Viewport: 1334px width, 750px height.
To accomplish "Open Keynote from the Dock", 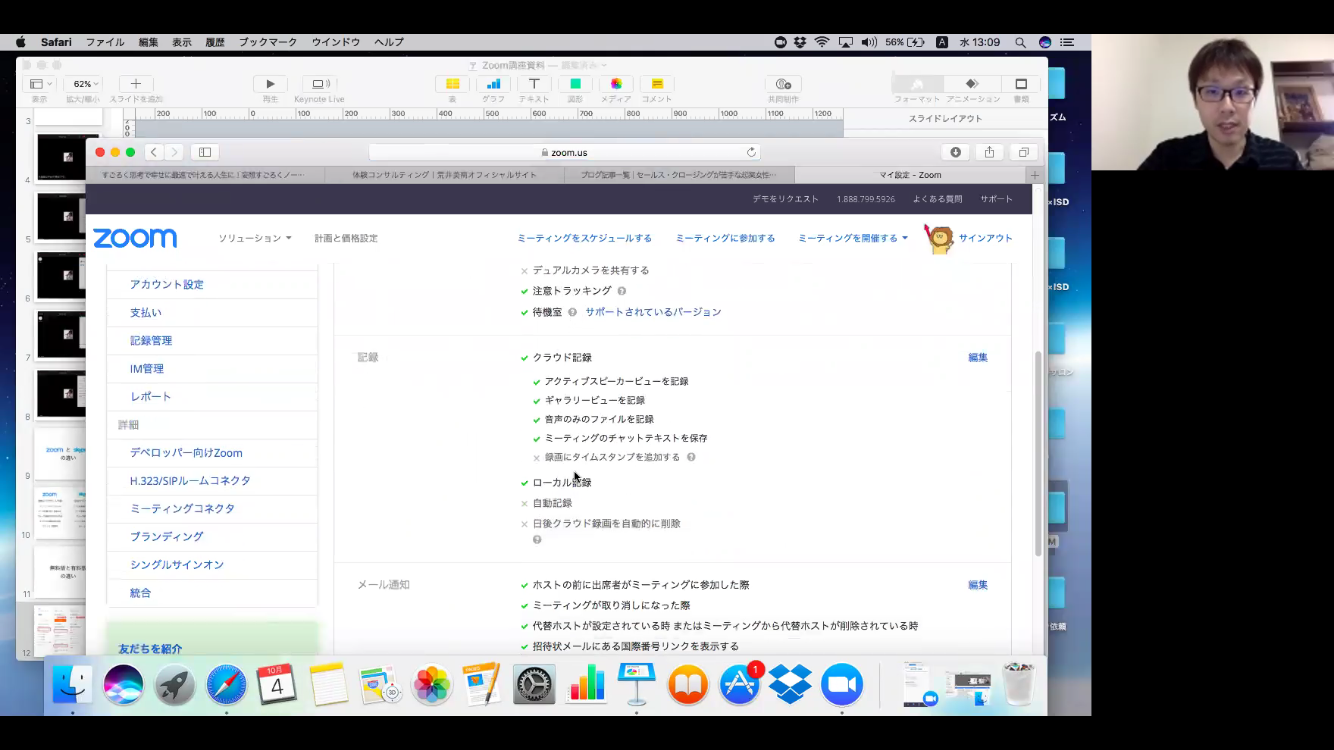I will [636, 685].
